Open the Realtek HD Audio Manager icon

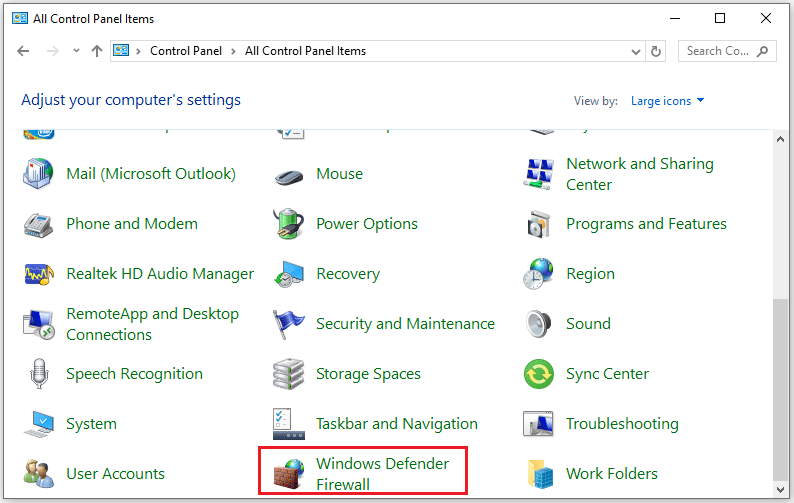point(38,274)
